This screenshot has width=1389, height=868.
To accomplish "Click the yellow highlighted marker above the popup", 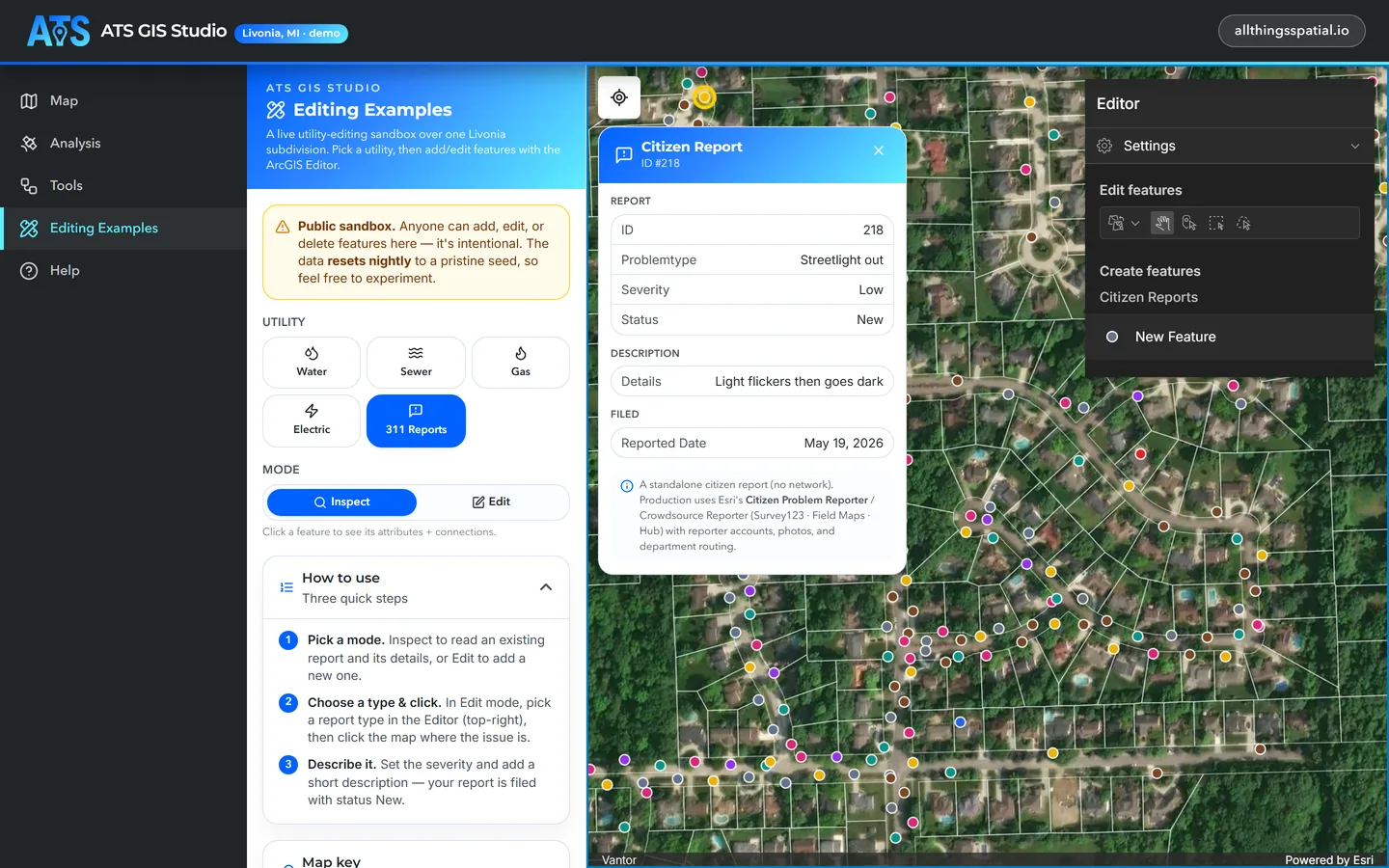I will coord(705,97).
